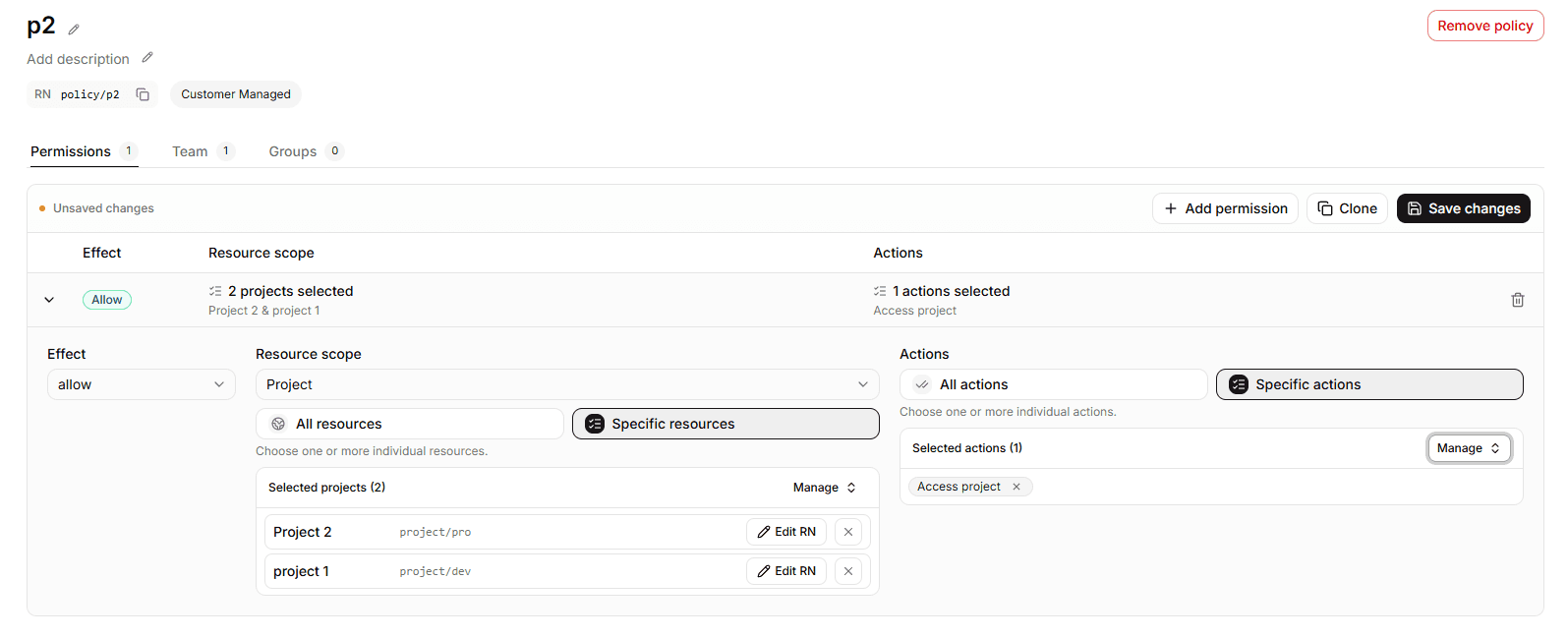Remove Project 2 with its X icon

point(848,532)
